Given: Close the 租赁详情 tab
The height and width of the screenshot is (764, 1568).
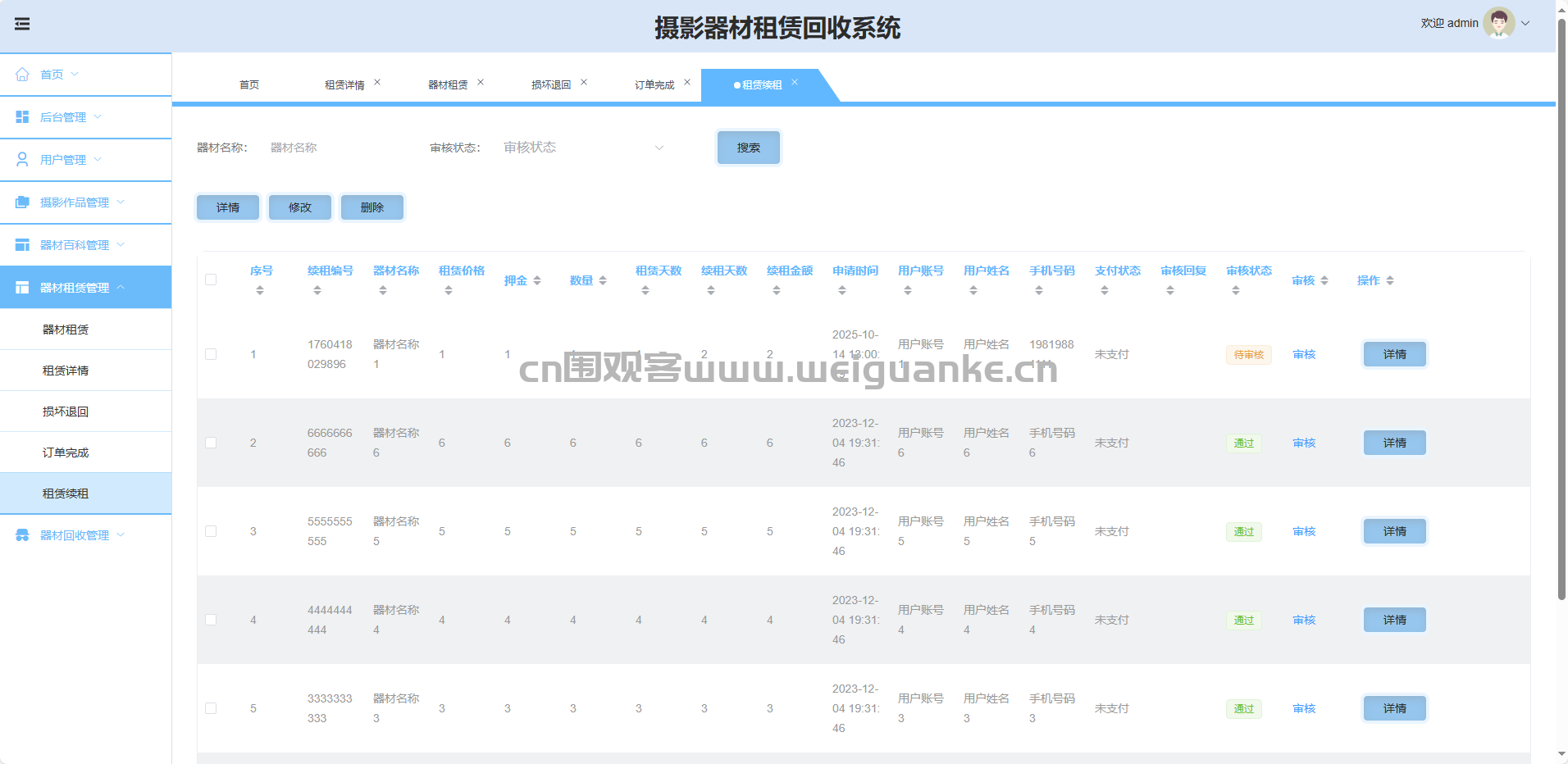Looking at the screenshot, I should (x=377, y=82).
